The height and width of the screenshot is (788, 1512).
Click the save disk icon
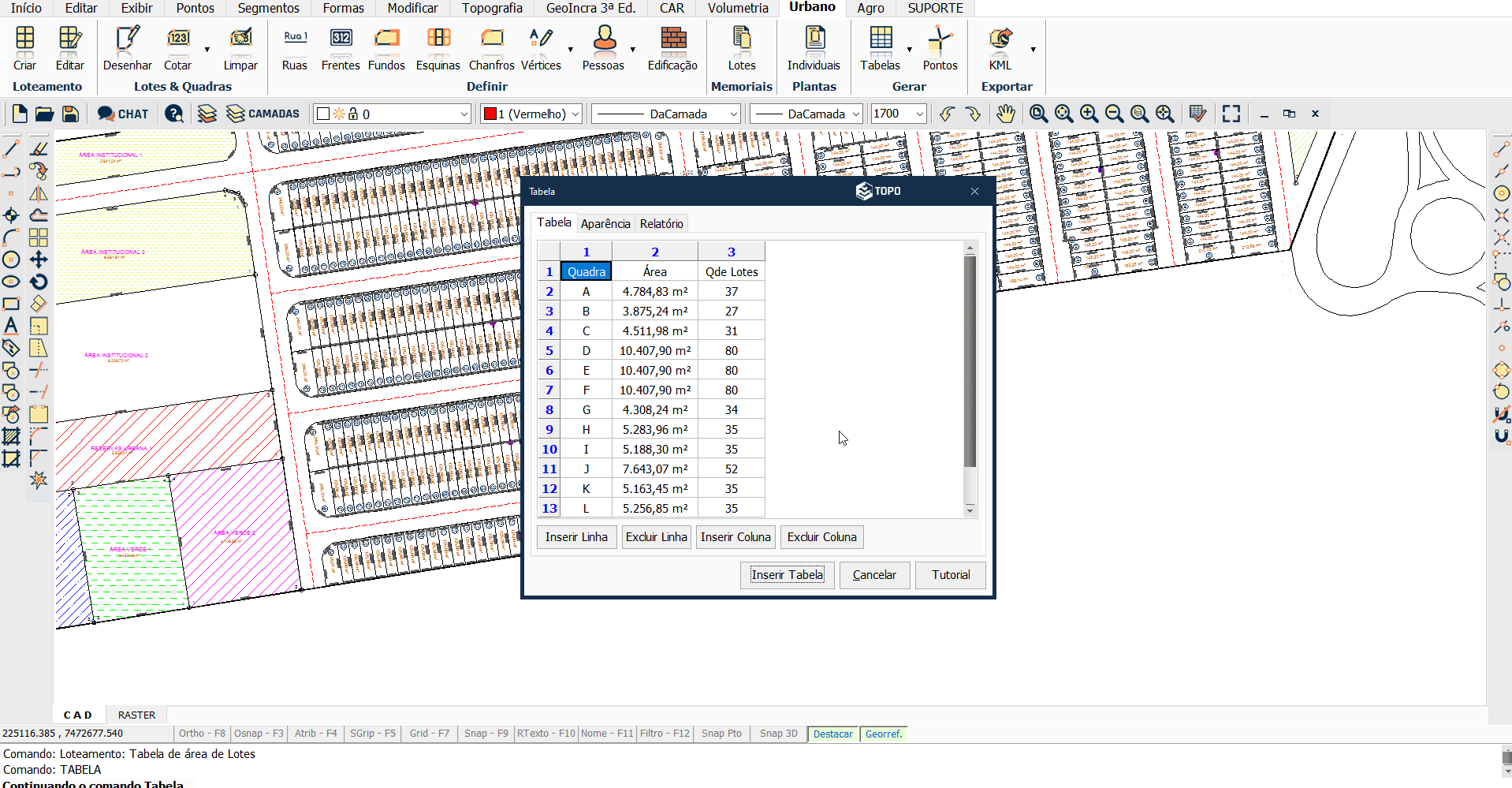pos(70,114)
